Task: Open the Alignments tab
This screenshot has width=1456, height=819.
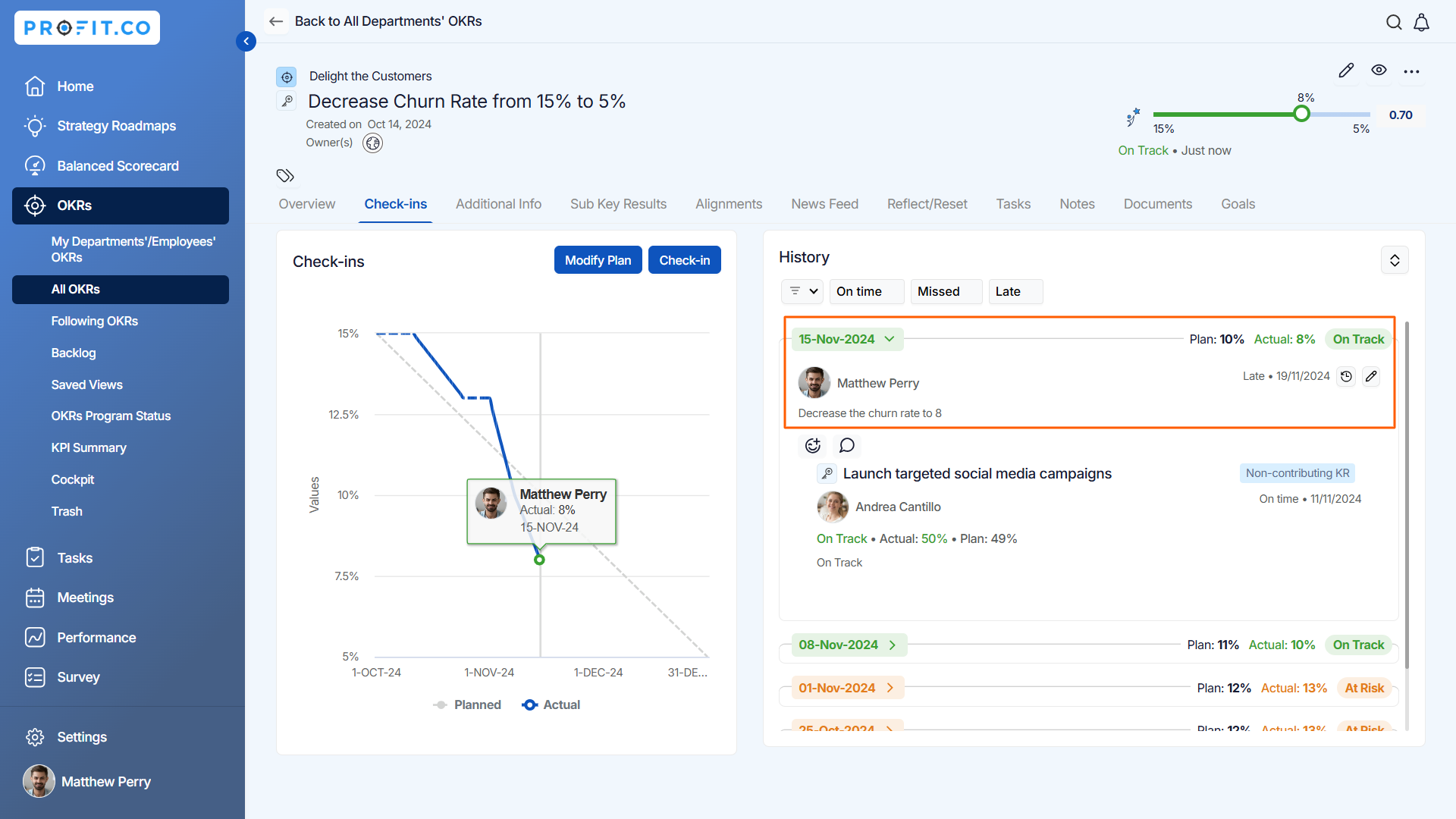Action: (728, 204)
